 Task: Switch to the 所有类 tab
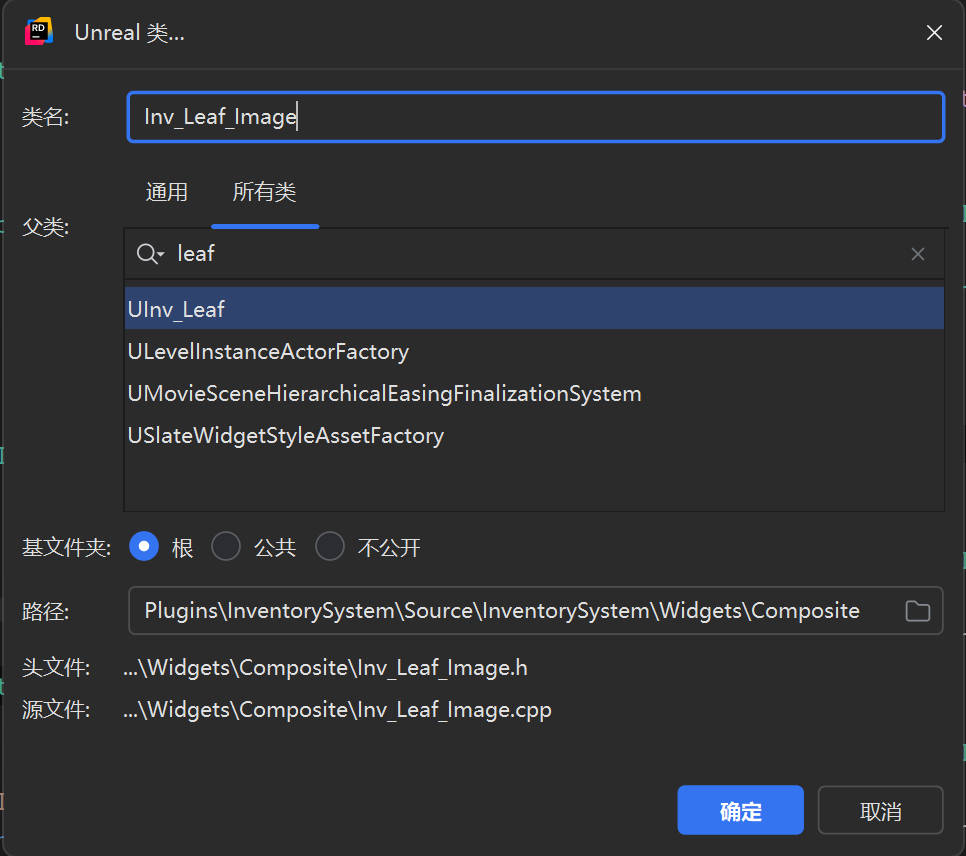pyautogui.click(x=264, y=192)
